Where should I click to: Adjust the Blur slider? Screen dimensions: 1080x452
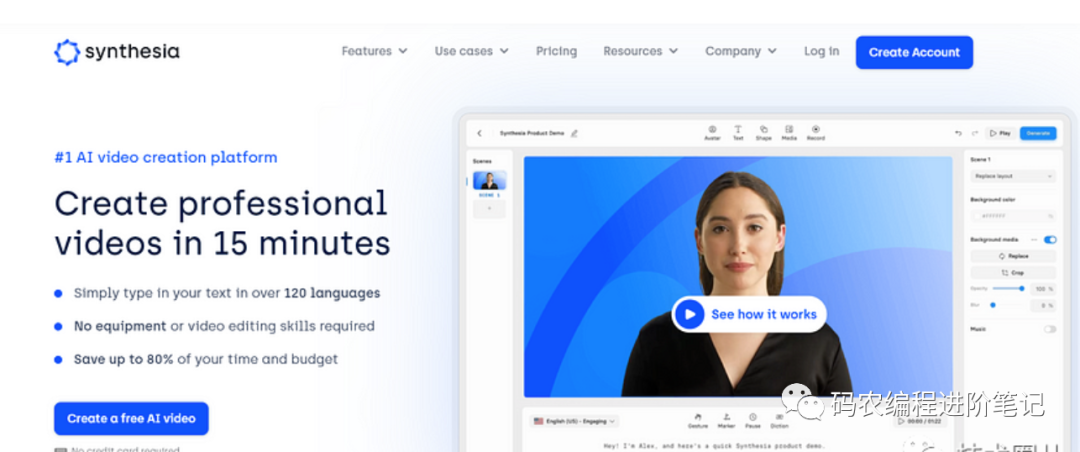pyautogui.click(x=1008, y=305)
